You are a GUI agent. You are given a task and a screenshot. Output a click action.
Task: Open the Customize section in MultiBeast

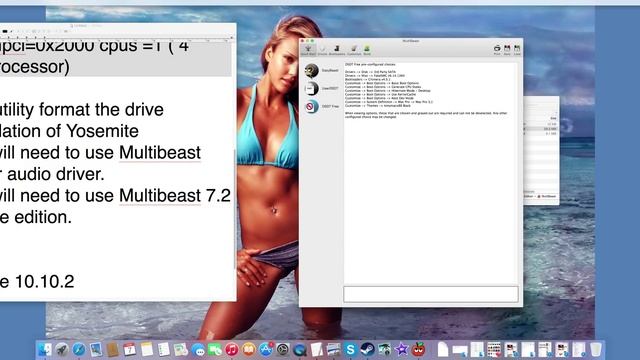[x=354, y=50]
